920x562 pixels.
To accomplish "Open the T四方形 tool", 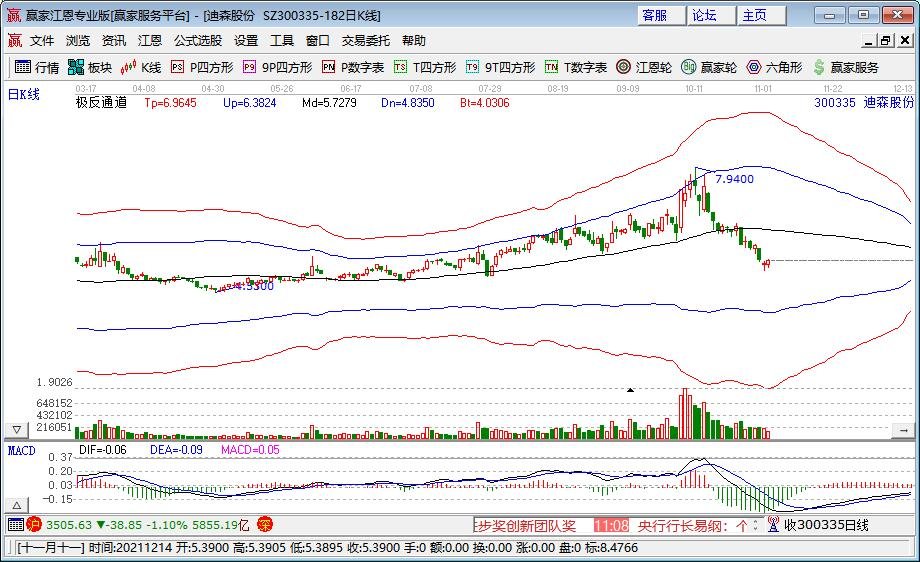I will (425, 67).
